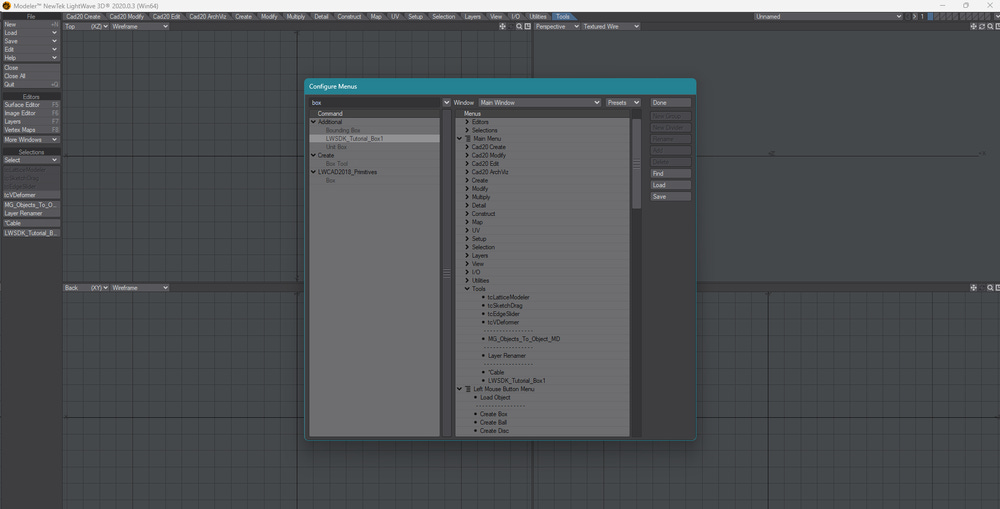Switch to the Construct tab
The image size is (1000, 509).
pyautogui.click(x=349, y=17)
